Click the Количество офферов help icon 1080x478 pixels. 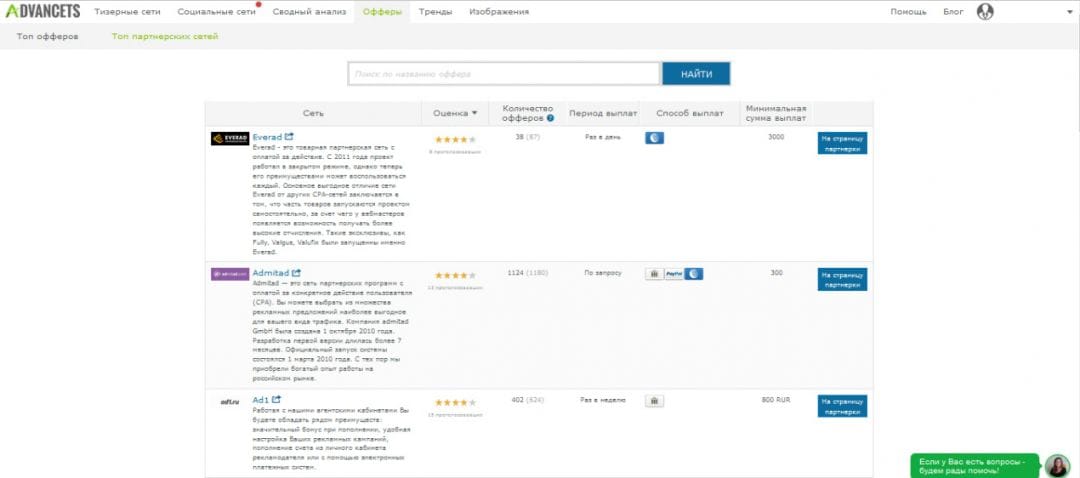[x=550, y=118]
